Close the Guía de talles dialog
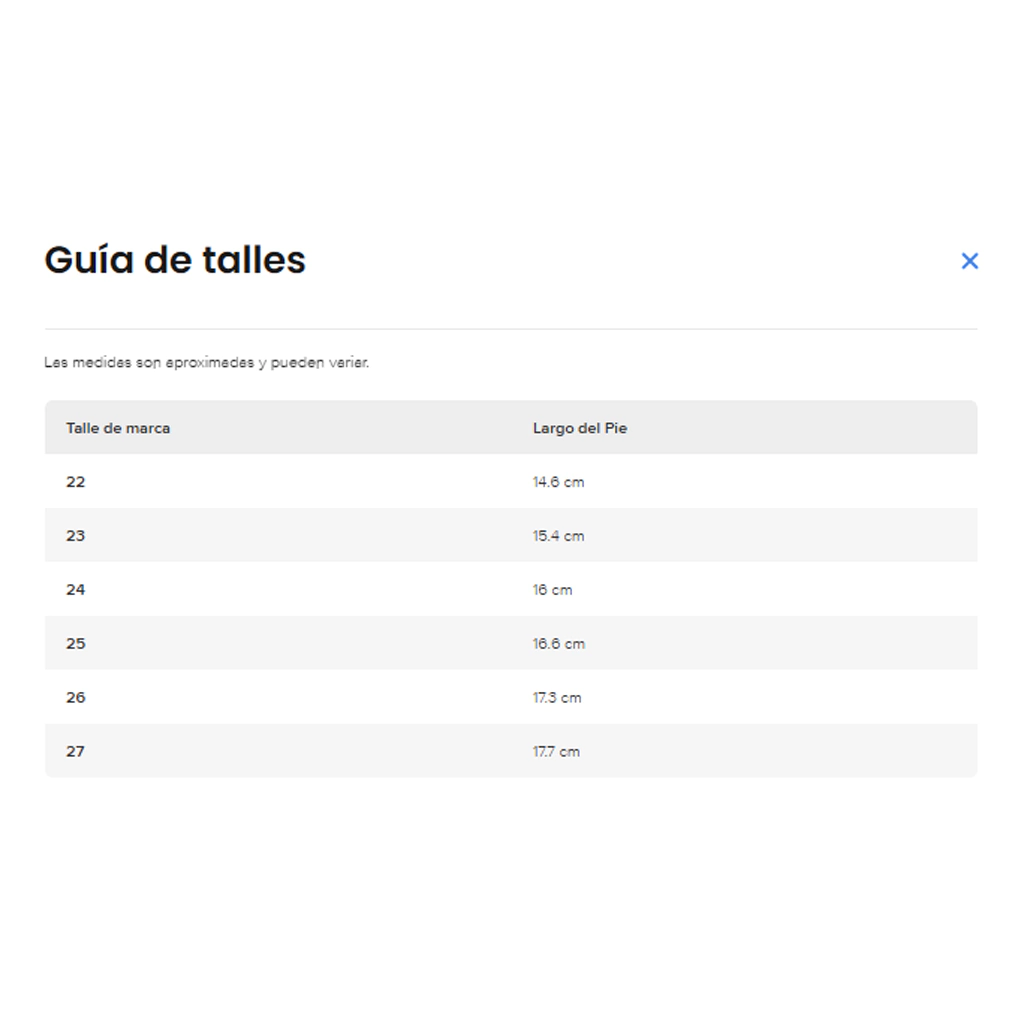Image resolution: width=1024 pixels, height=1024 pixels. pyautogui.click(x=969, y=261)
